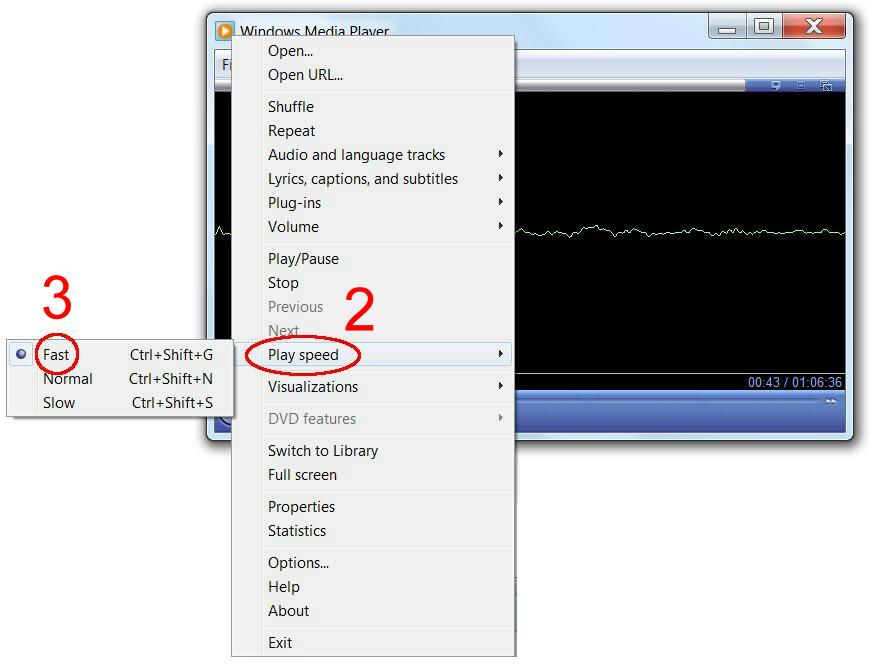Viewport: 872px width, 666px height.
Task: Open the Audio and language tracks submenu
Action: 356,155
